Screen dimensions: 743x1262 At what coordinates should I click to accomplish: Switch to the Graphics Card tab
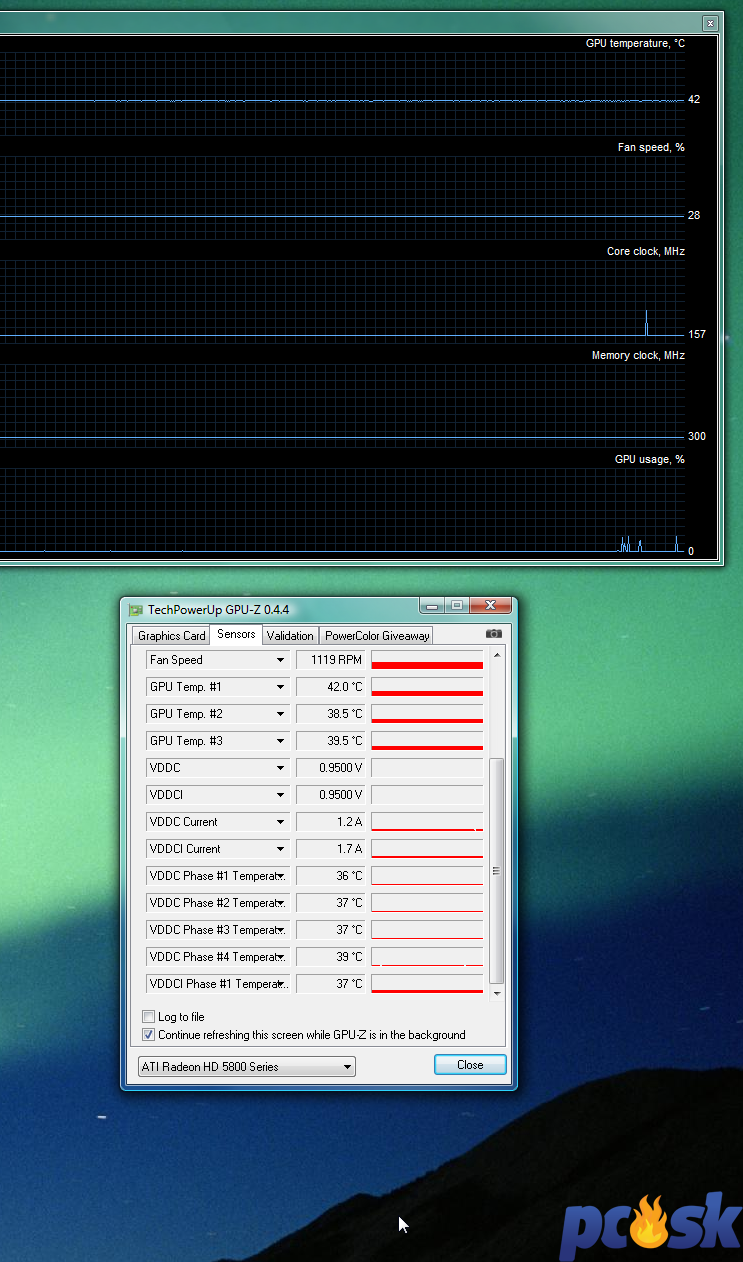171,636
